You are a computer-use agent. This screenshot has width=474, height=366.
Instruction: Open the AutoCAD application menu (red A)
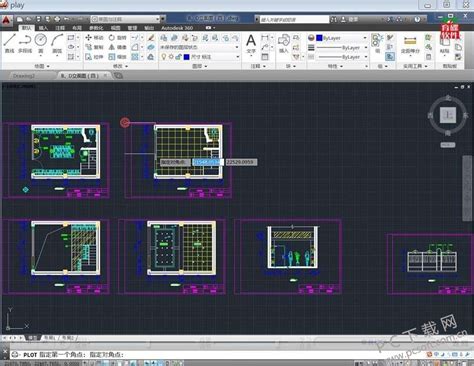click(x=6, y=21)
